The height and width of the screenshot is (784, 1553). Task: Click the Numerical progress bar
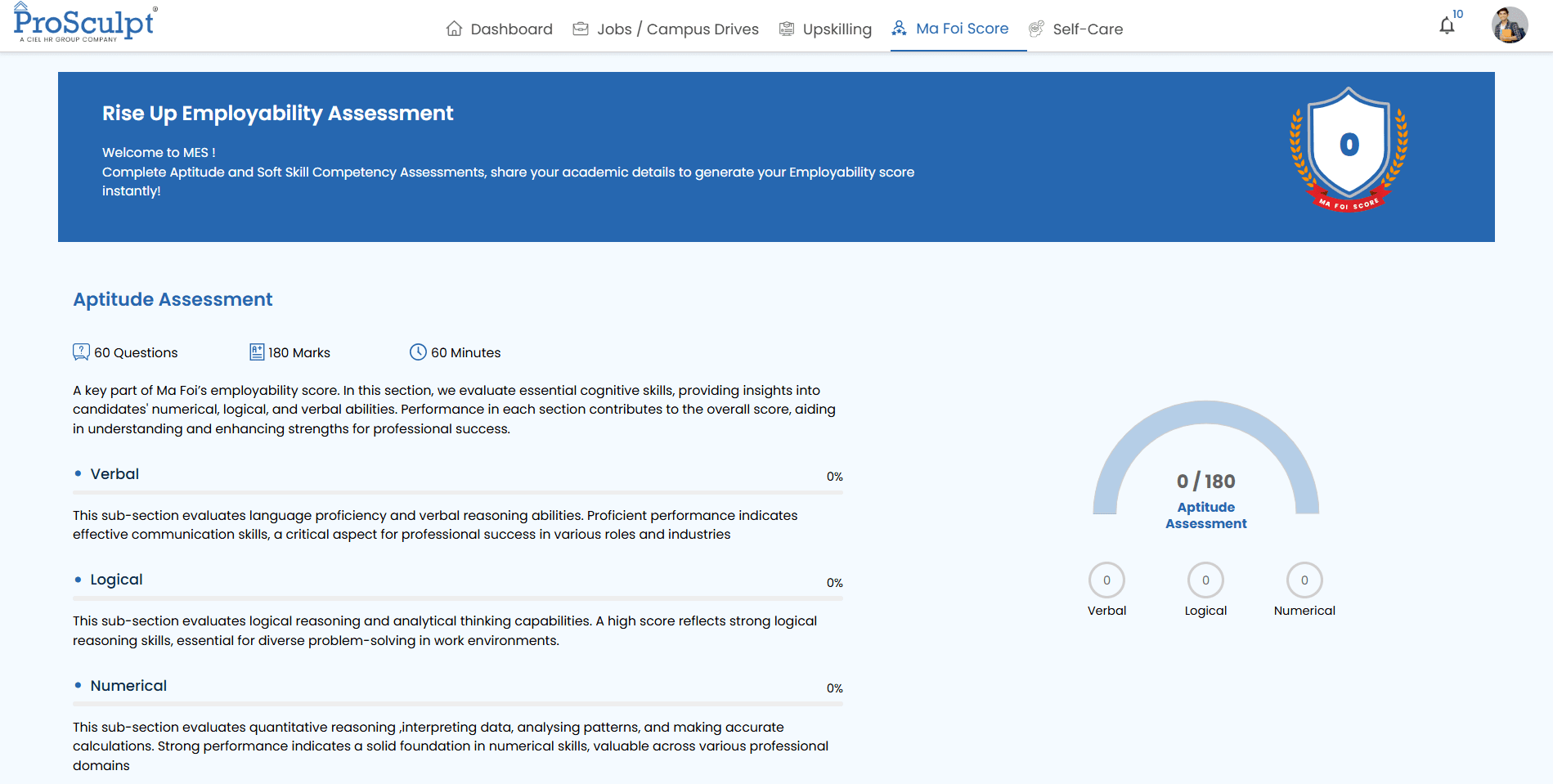point(457,704)
